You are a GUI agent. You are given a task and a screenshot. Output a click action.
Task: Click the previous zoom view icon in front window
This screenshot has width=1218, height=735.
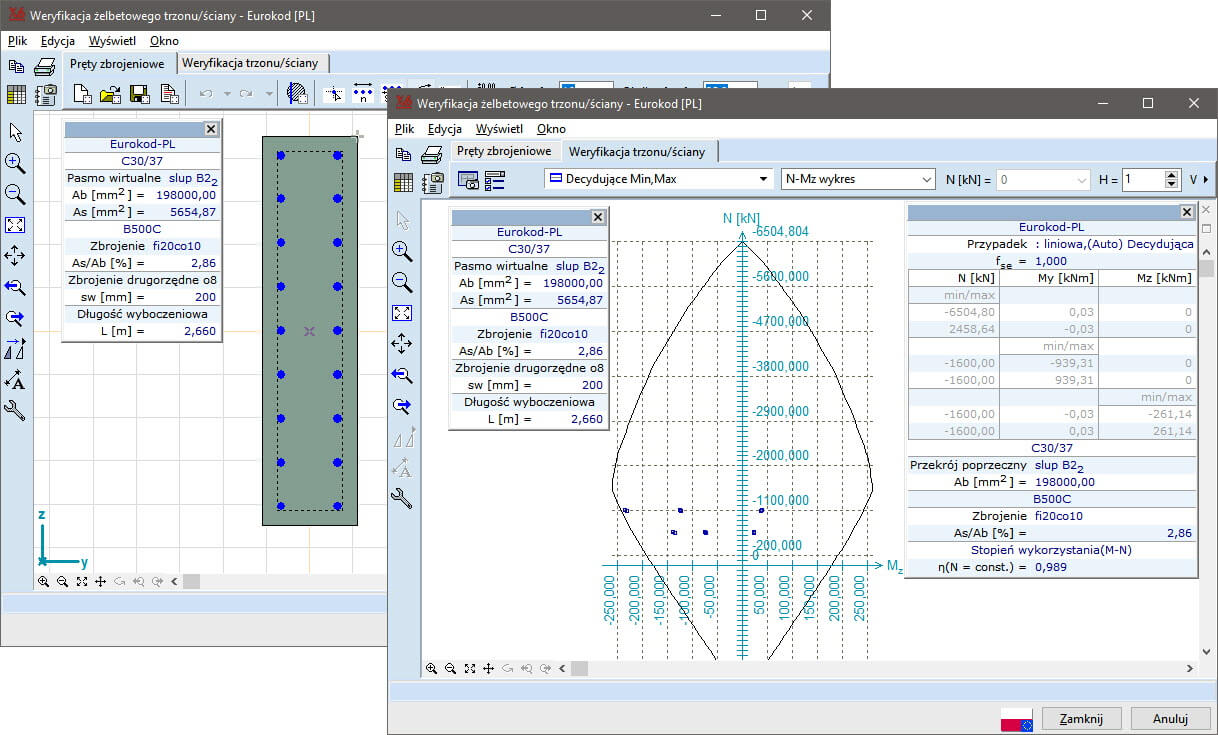pyautogui.click(x=402, y=375)
